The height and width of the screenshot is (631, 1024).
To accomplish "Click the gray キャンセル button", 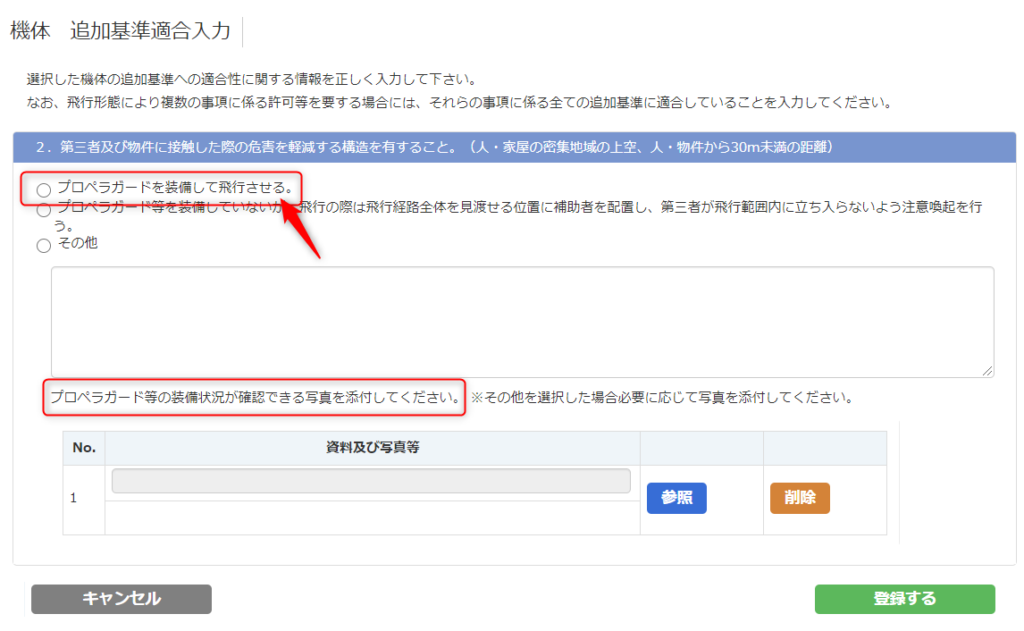I will point(121,599).
